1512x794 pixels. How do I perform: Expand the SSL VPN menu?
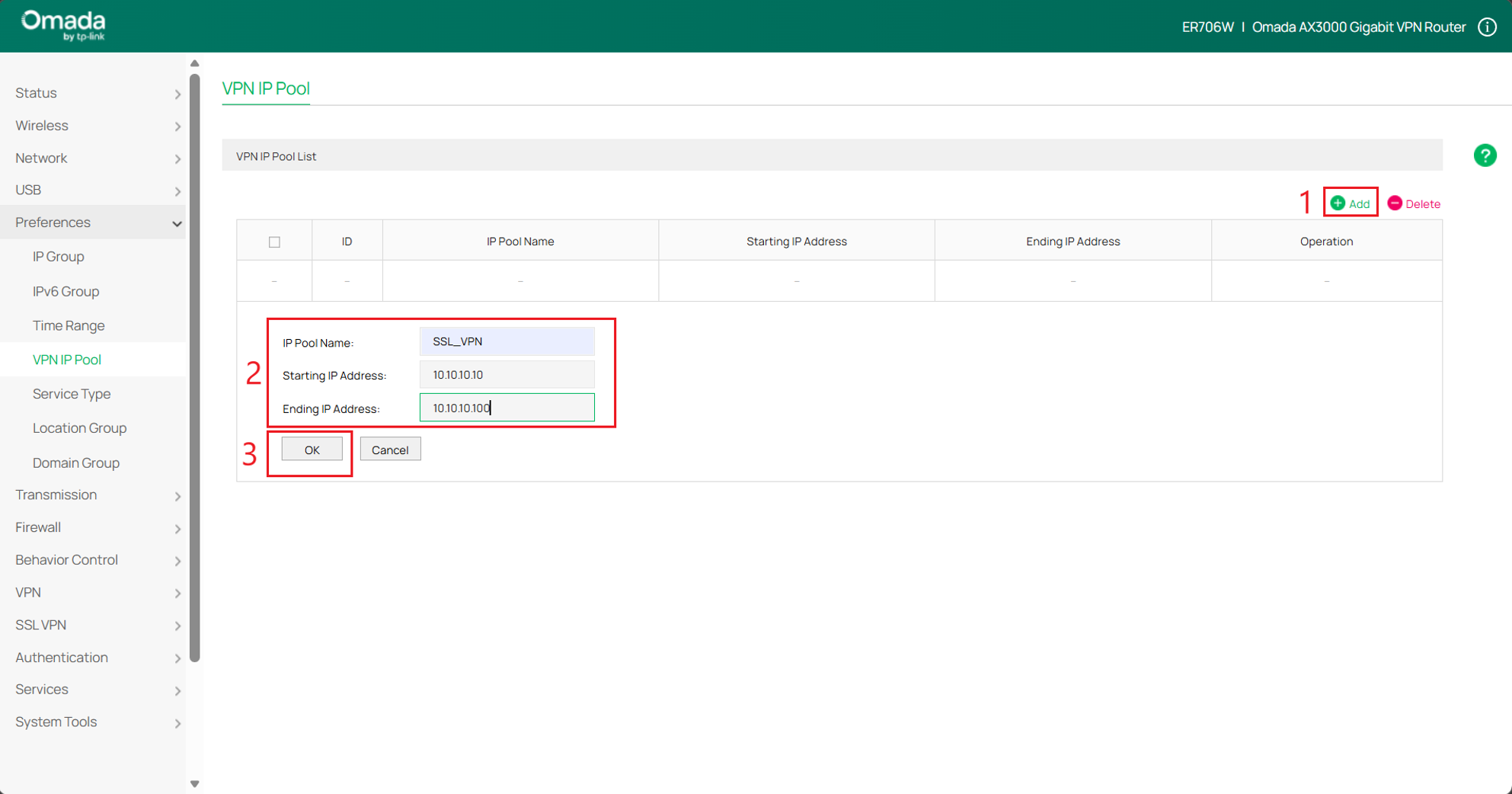click(93, 625)
